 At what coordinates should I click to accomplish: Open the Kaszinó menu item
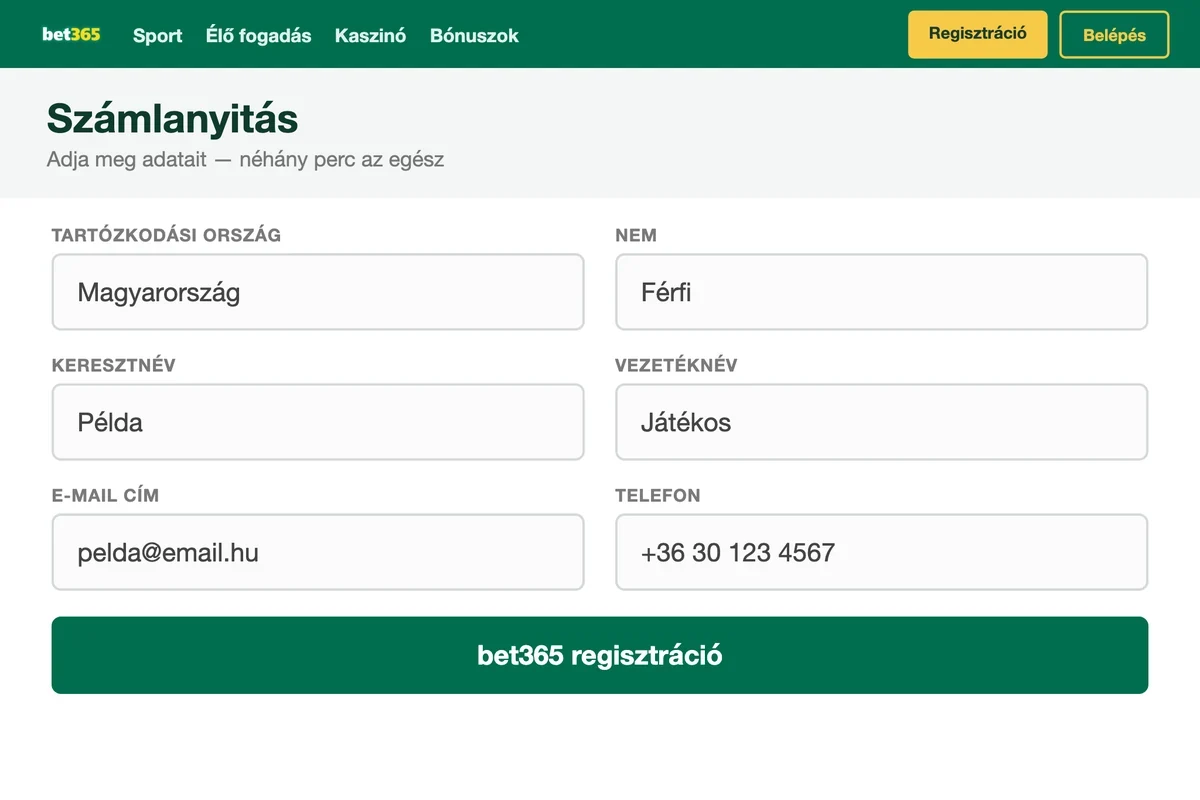(370, 35)
